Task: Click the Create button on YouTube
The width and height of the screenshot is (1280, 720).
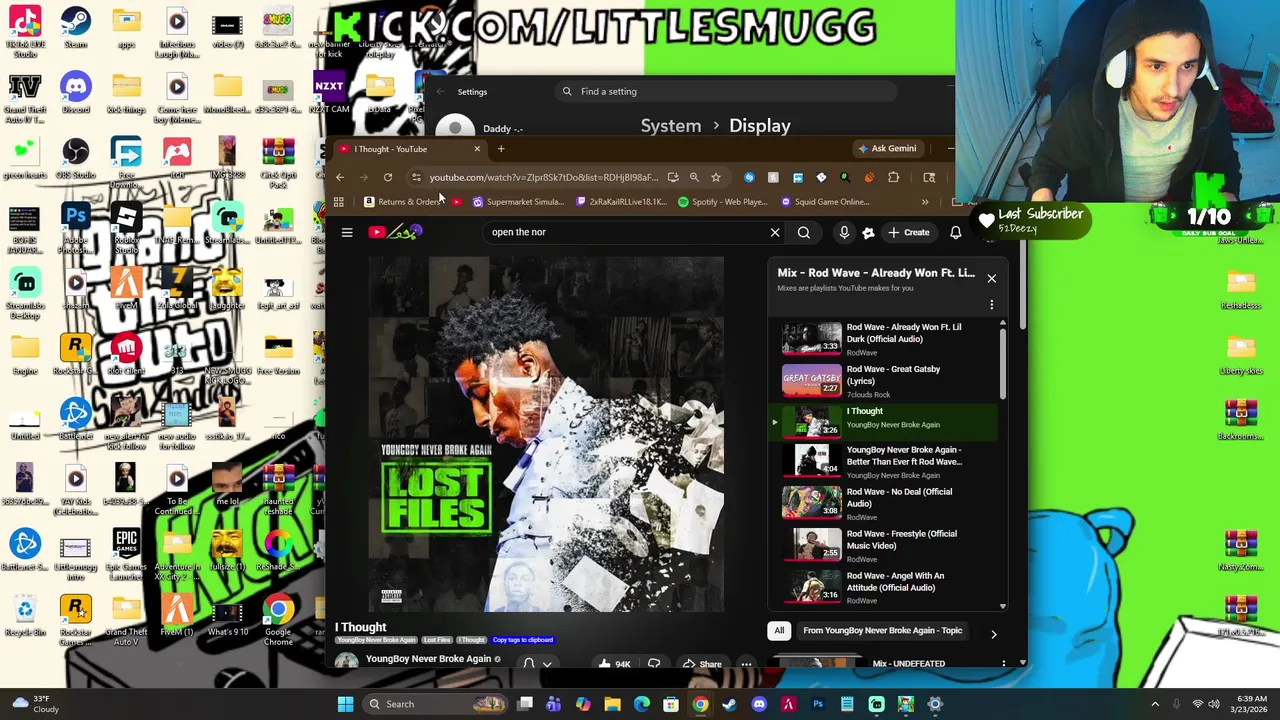Action: [x=909, y=232]
